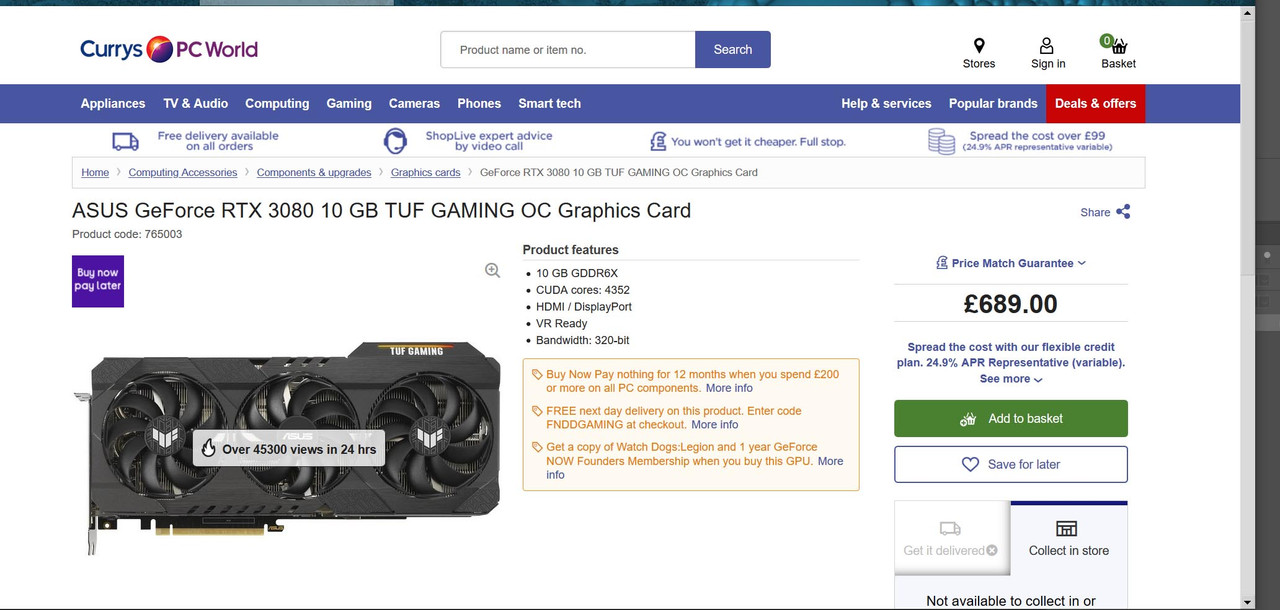This screenshot has width=1280, height=610.
Task: Click the Sign in person icon
Action: click(1046, 46)
